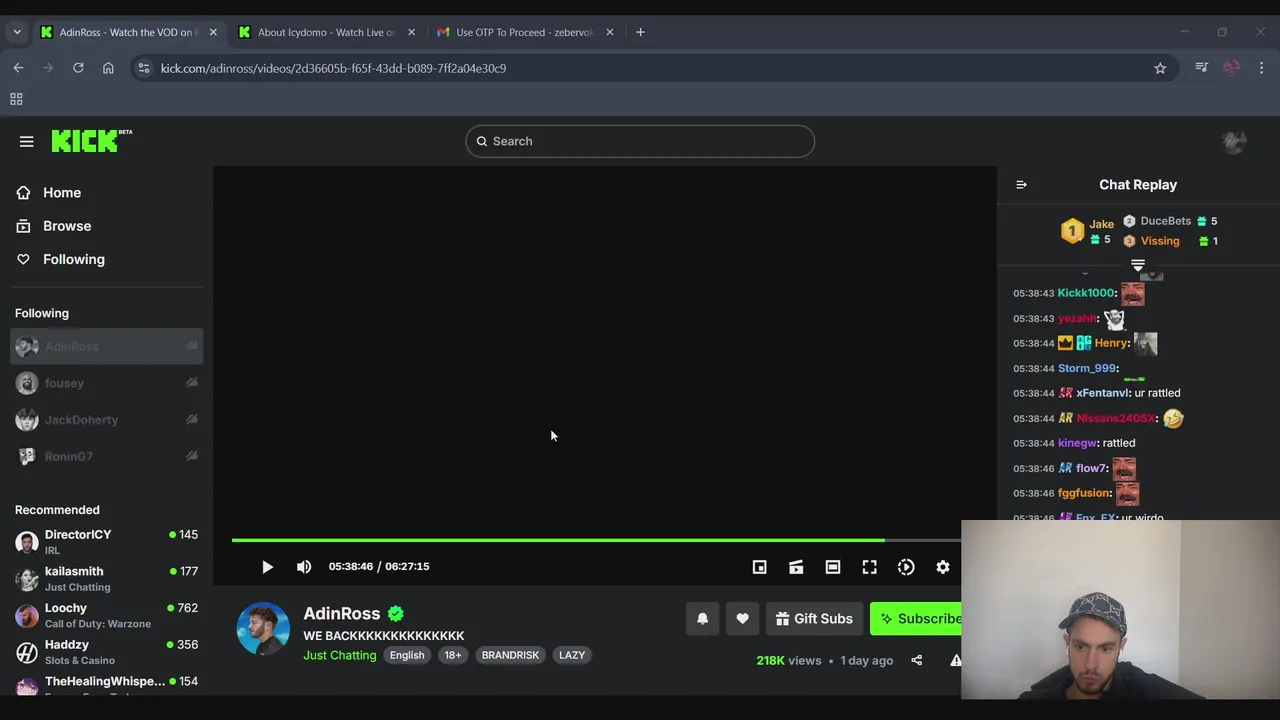The height and width of the screenshot is (720, 1280).
Task: Open recommended channel DirectorICY
Action: click(106, 542)
